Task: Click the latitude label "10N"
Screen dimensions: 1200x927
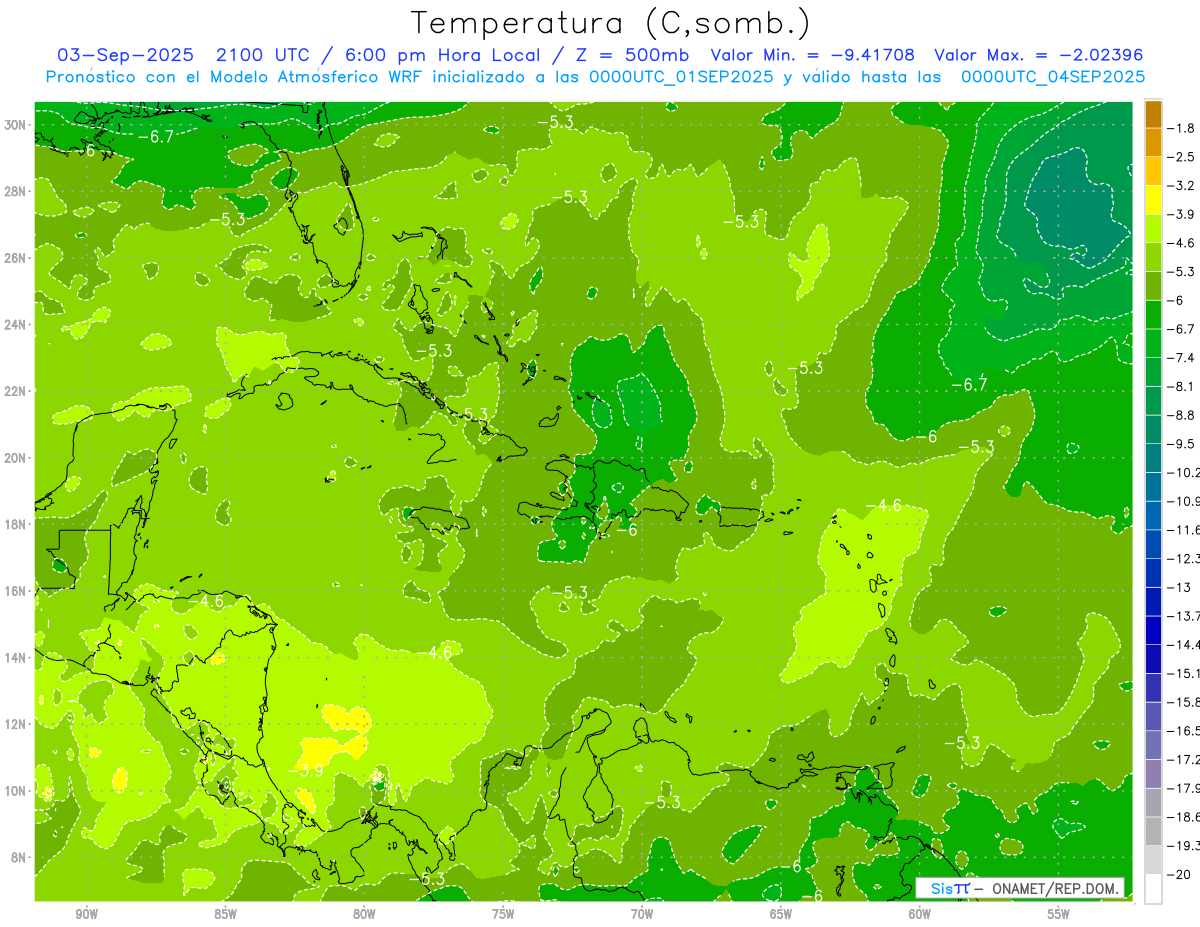Action: click(15, 791)
